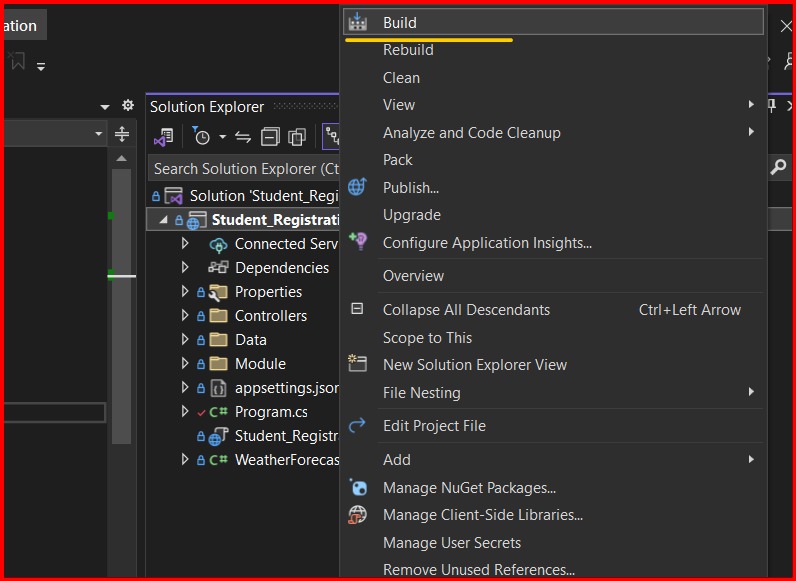The width and height of the screenshot is (796, 581).
Task: Select the Program.cs file
Action: 271,412
